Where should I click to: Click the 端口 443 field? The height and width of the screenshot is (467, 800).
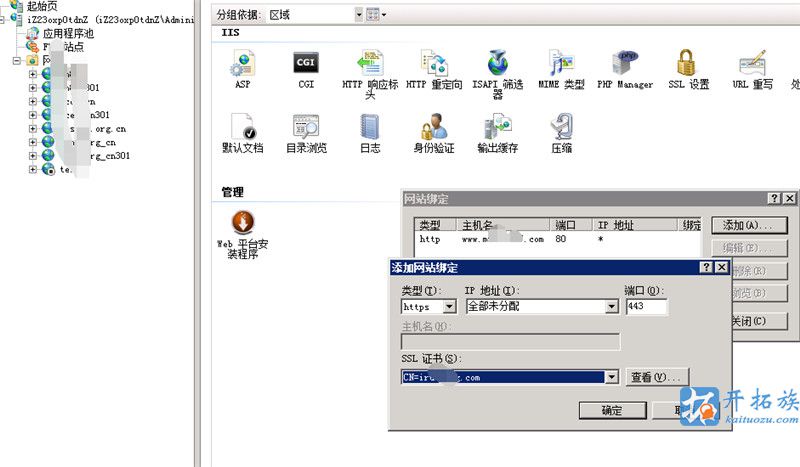pos(646,306)
